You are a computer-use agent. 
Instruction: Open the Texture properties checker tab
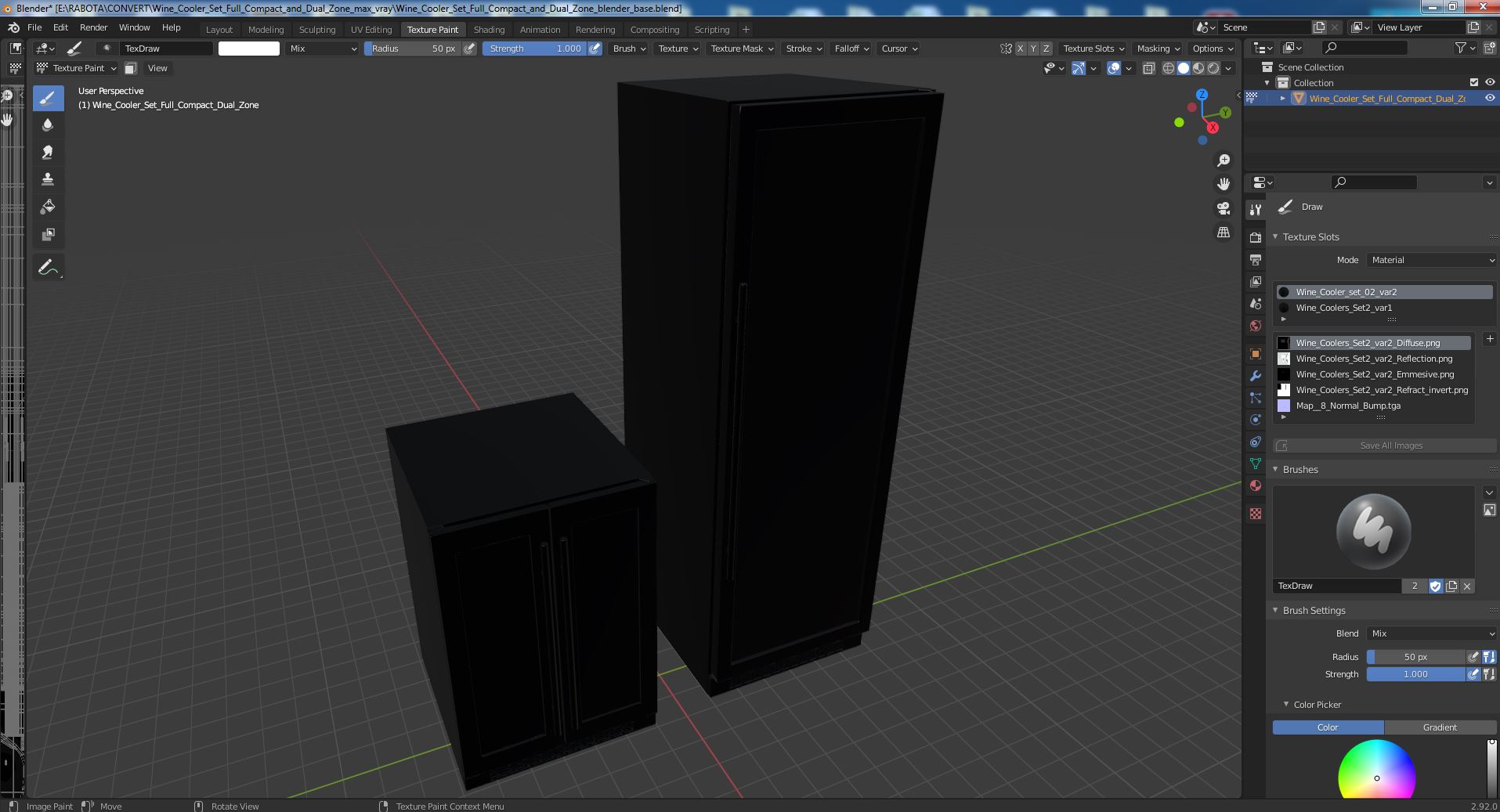tap(1256, 514)
